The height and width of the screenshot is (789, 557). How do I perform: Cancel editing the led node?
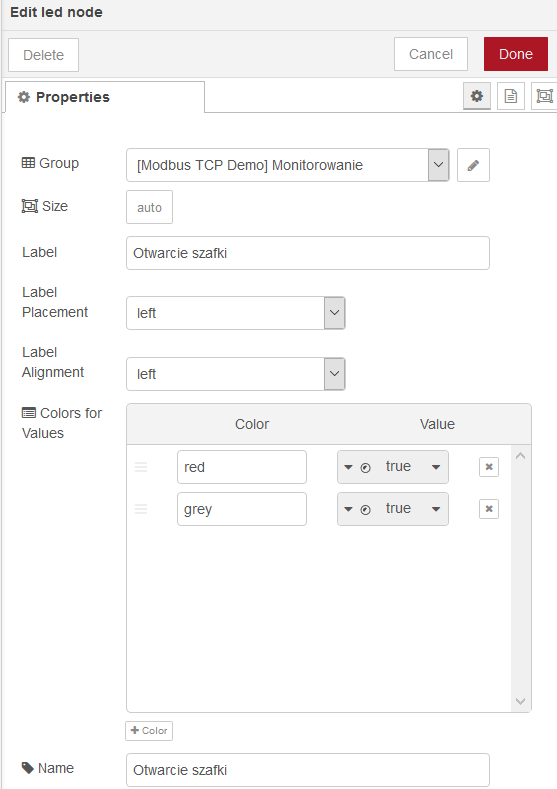pos(431,54)
